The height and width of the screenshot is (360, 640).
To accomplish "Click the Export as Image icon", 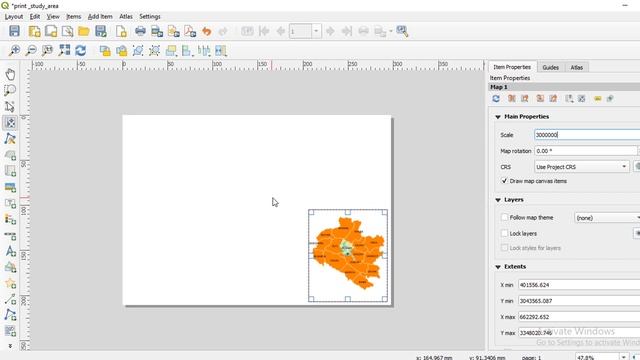I will coord(157,31).
